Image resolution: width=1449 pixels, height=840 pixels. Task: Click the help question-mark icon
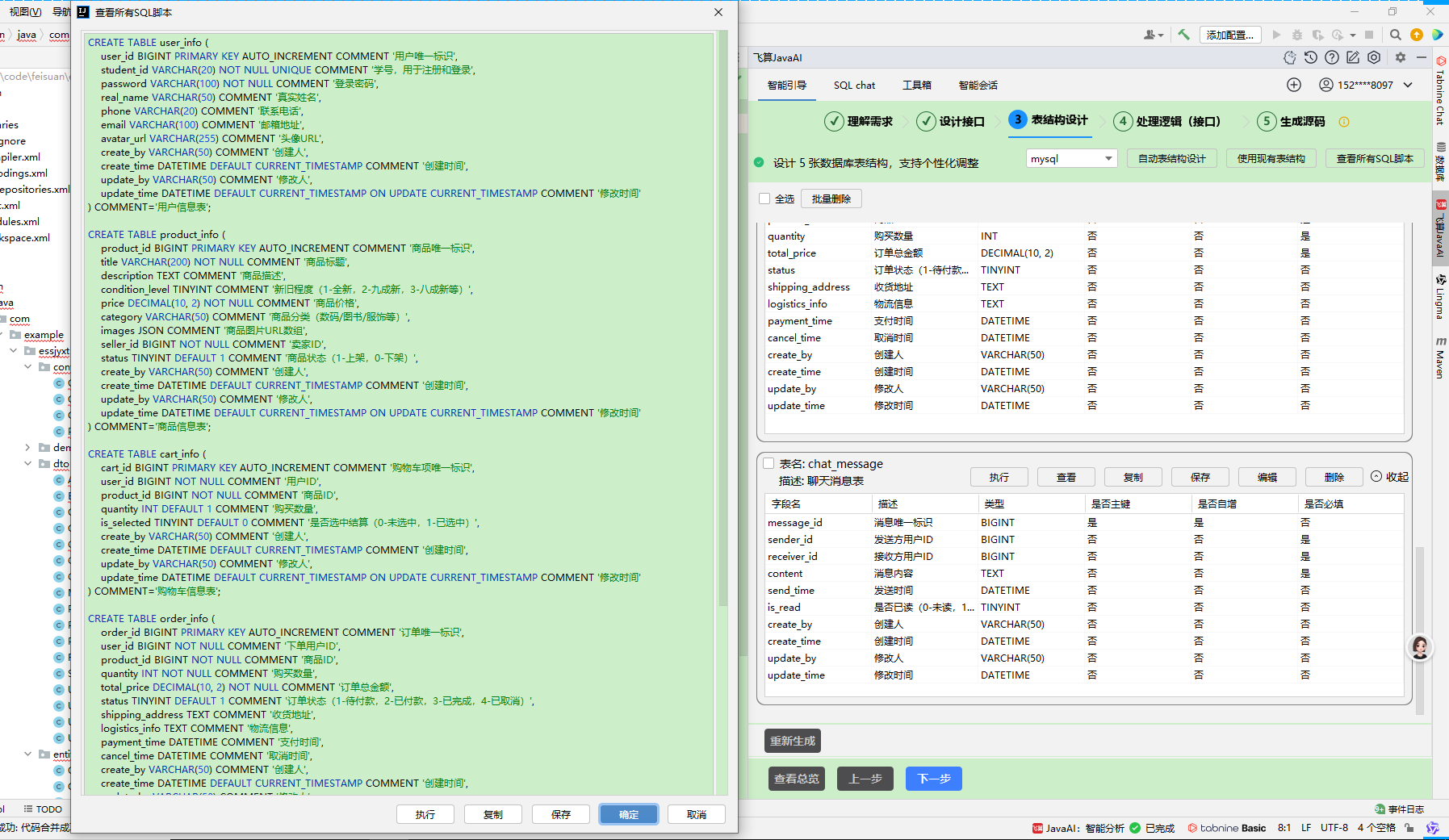click(x=1332, y=57)
